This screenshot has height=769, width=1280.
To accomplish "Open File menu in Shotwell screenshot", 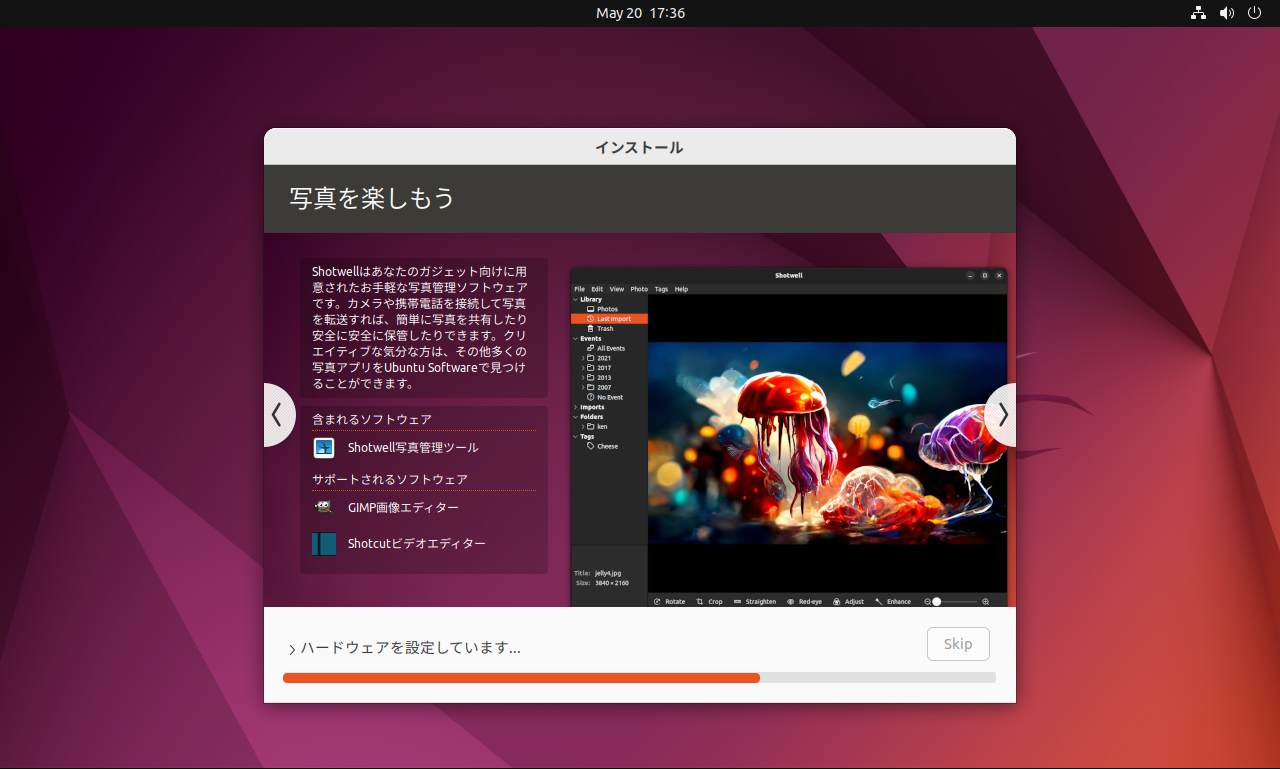I will tap(580, 289).
